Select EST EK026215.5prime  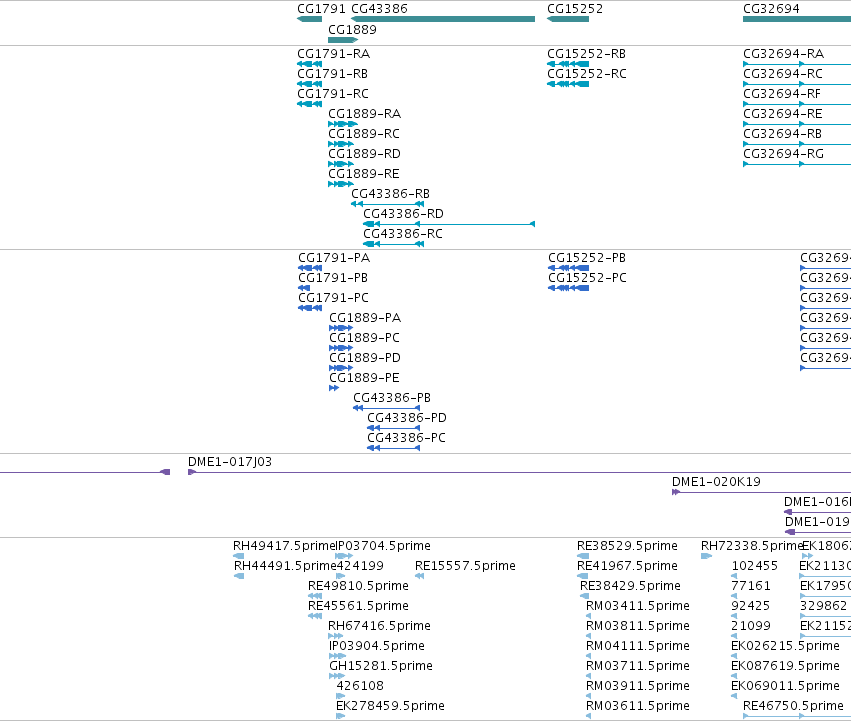point(785,646)
